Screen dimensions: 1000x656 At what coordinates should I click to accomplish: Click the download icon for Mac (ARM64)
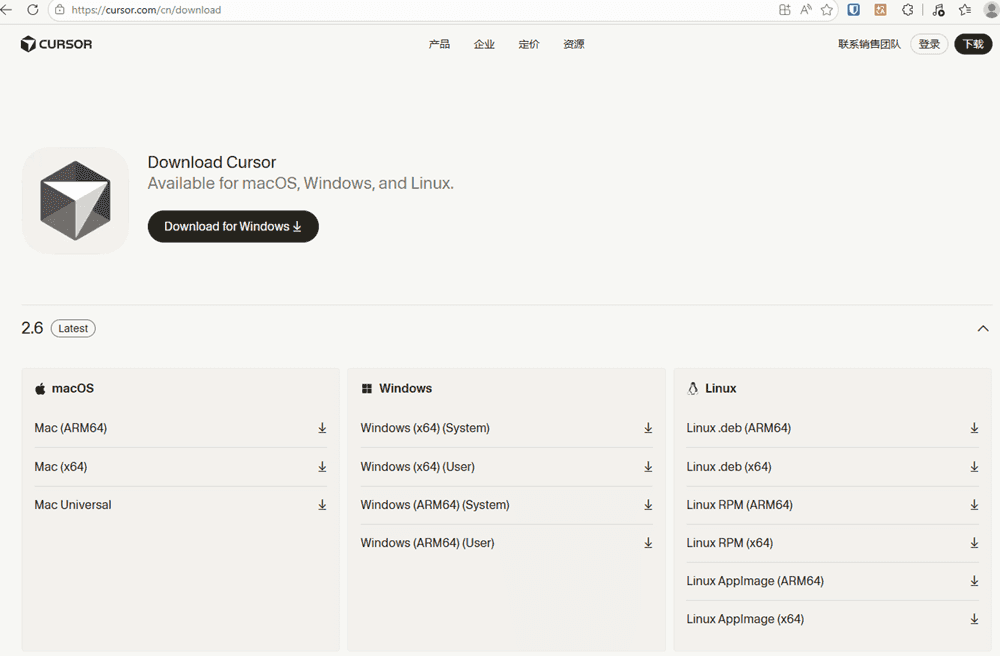pos(322,428)
